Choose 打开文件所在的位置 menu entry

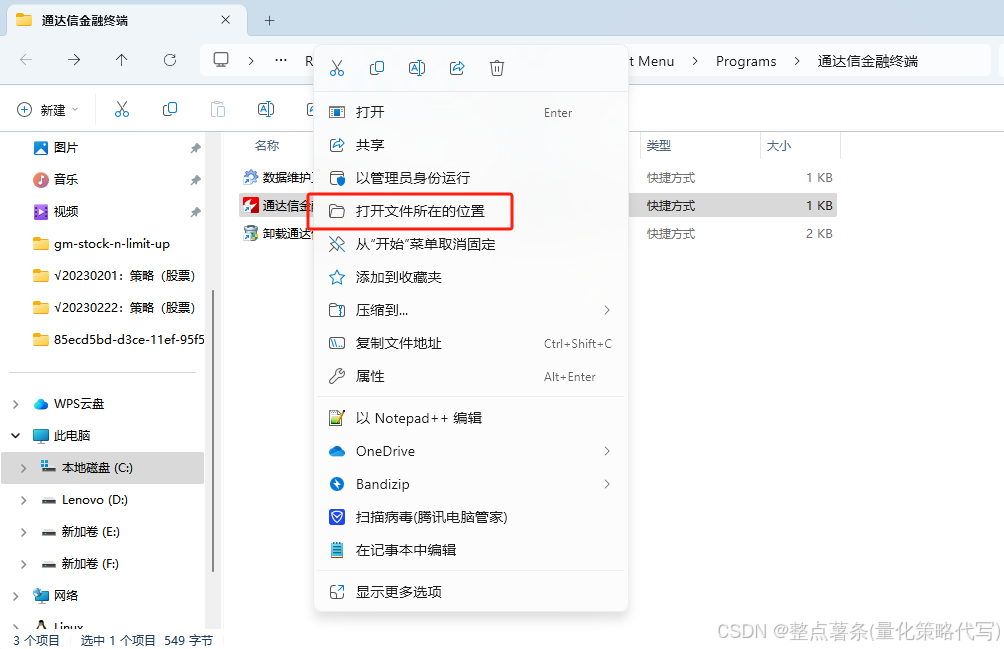coord(471,211)
